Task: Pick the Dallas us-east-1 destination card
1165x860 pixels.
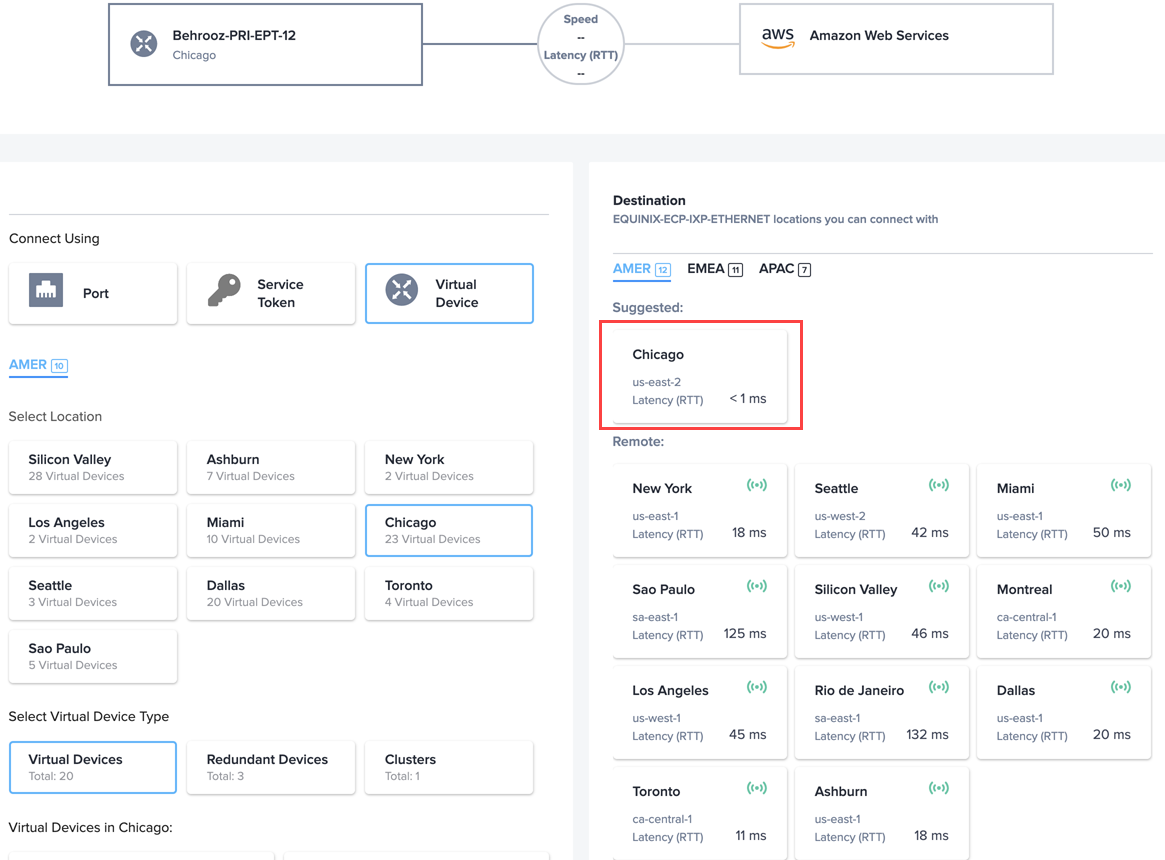Action: coord(1064,713)
